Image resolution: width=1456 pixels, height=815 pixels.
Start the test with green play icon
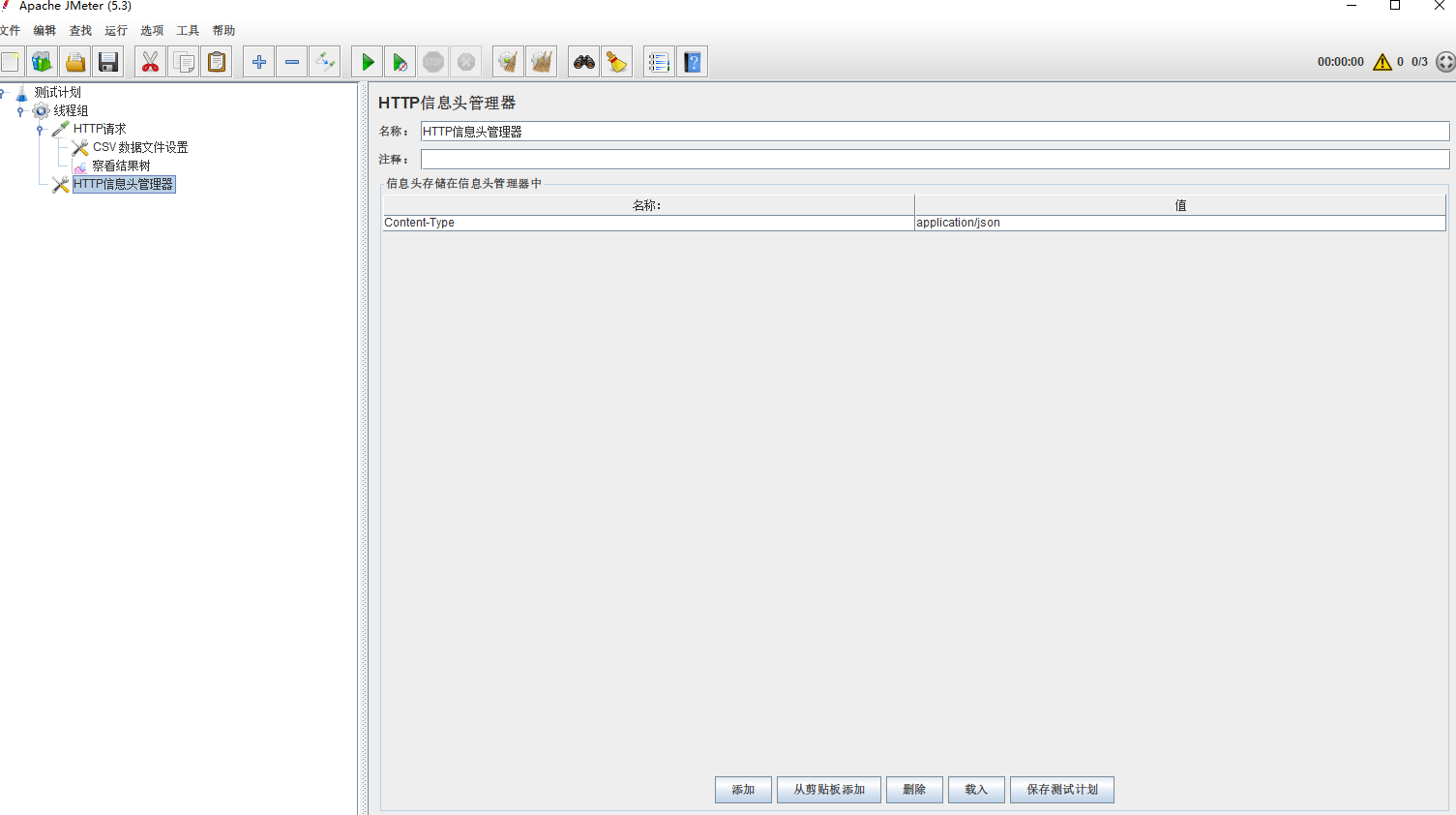tap(368, 62)
